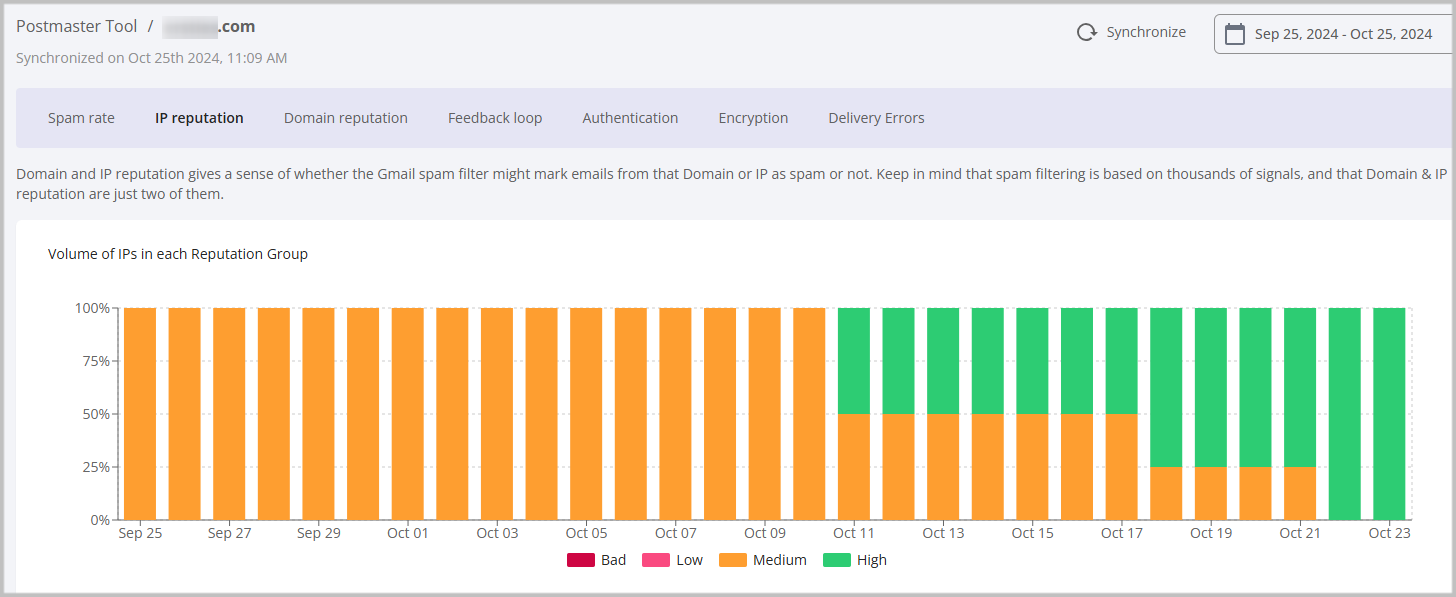1456x597 pixels.
Task: Click the orange bar for Sep 25
Action: (x=140, y=414)
